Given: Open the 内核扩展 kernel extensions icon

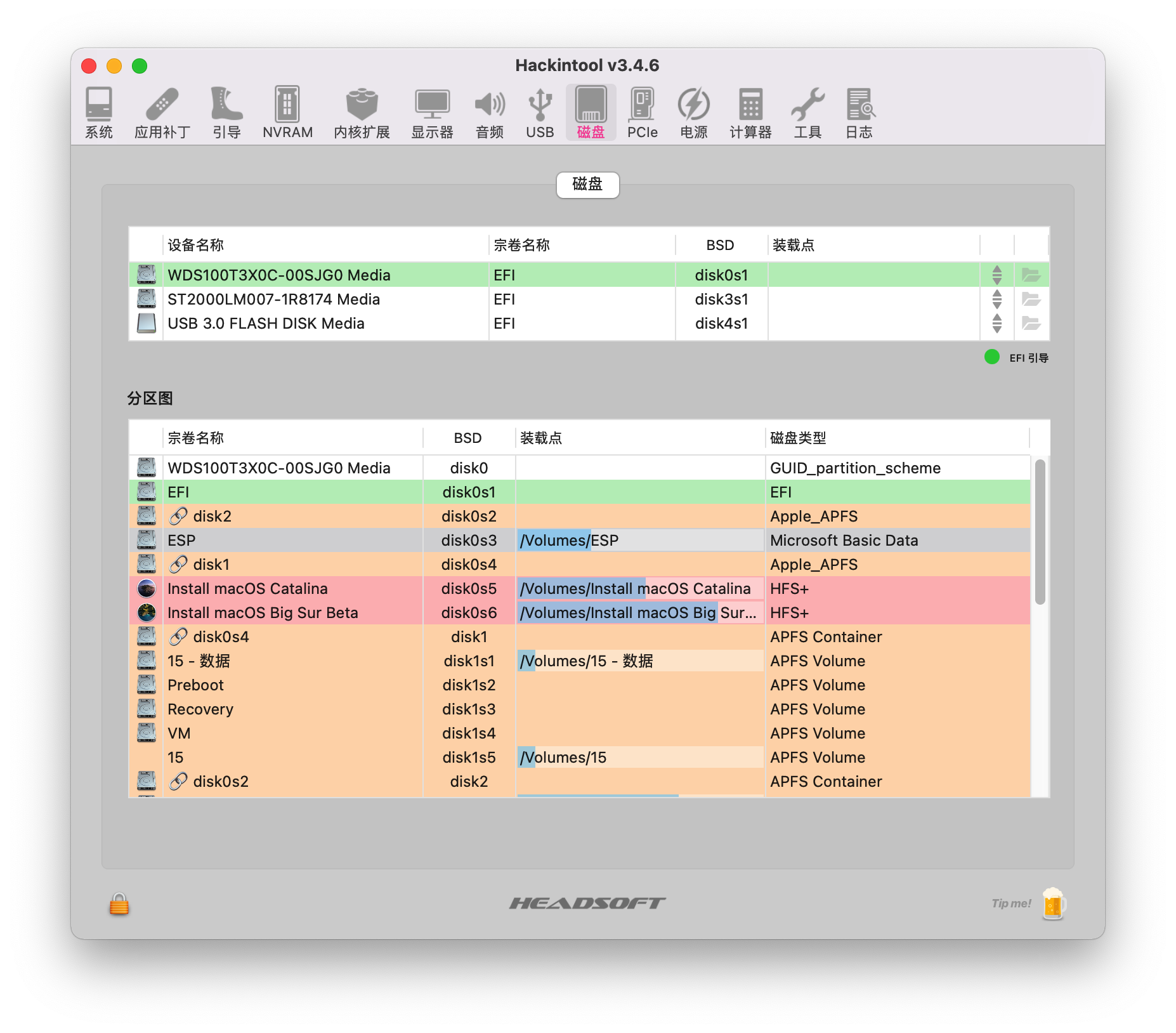Looking at the screenshot, I should [362, 113].
